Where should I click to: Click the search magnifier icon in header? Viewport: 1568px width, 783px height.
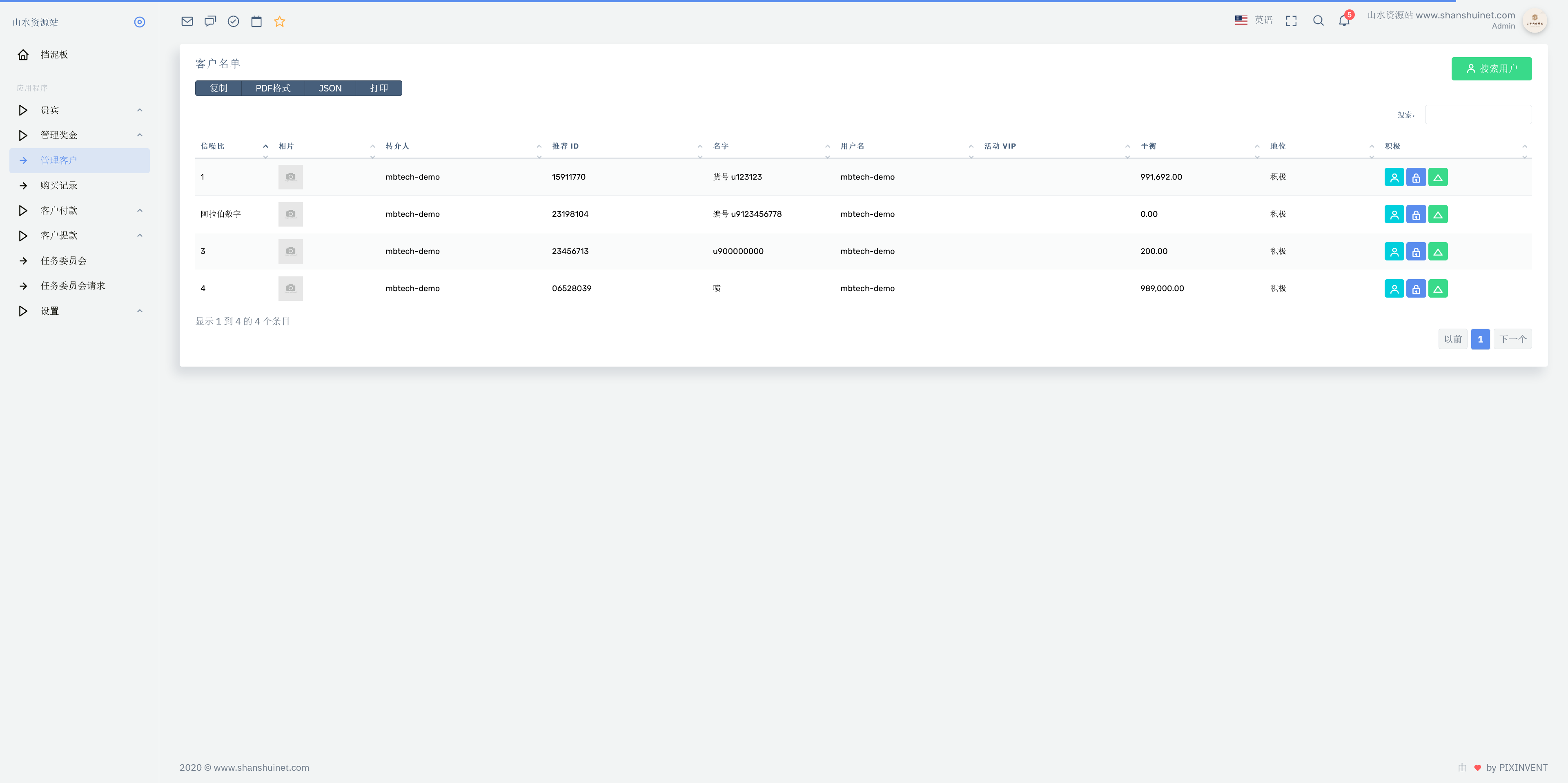pos(1318,21)
